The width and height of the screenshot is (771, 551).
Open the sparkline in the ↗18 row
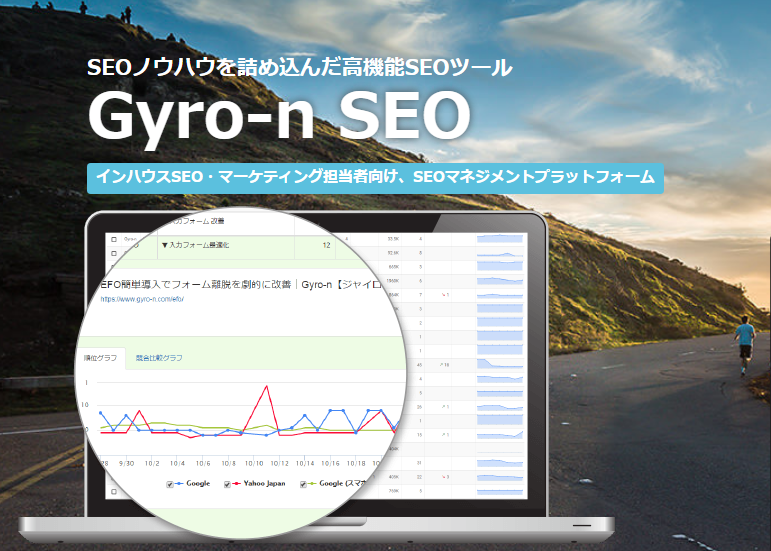[x=500, y=364]
